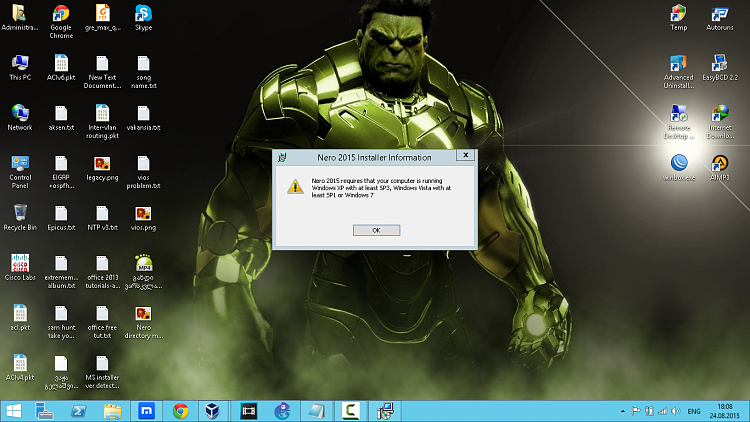Select the aksen.txt file
The width and height of the screenshot is (750, 422).
(61, 118)
